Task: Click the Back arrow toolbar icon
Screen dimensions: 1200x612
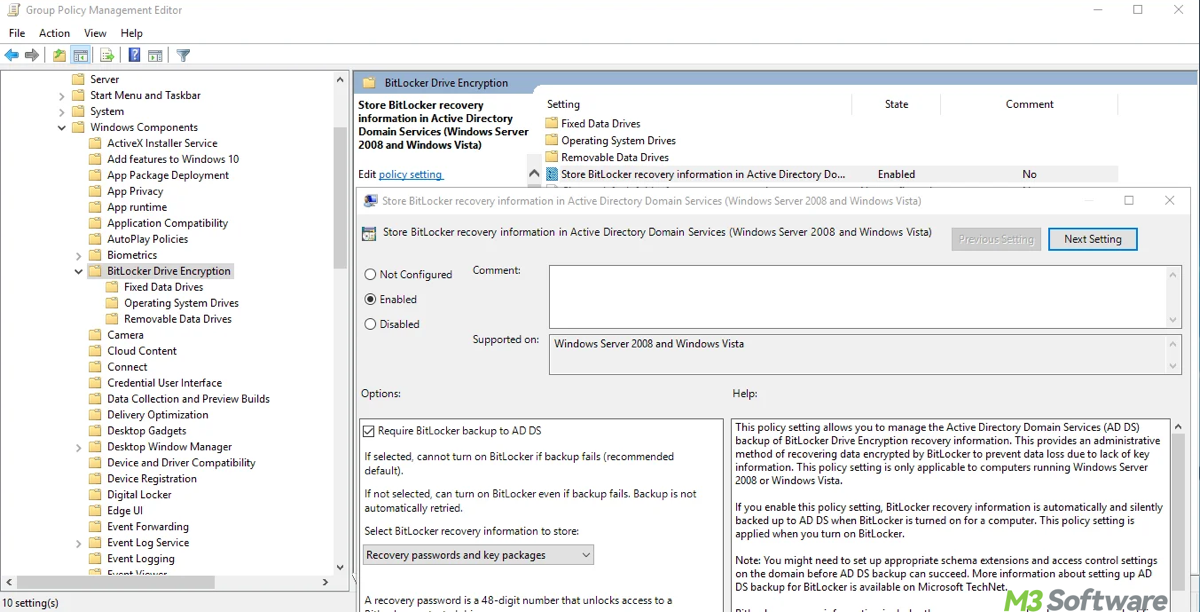Action: click(12, 56)
